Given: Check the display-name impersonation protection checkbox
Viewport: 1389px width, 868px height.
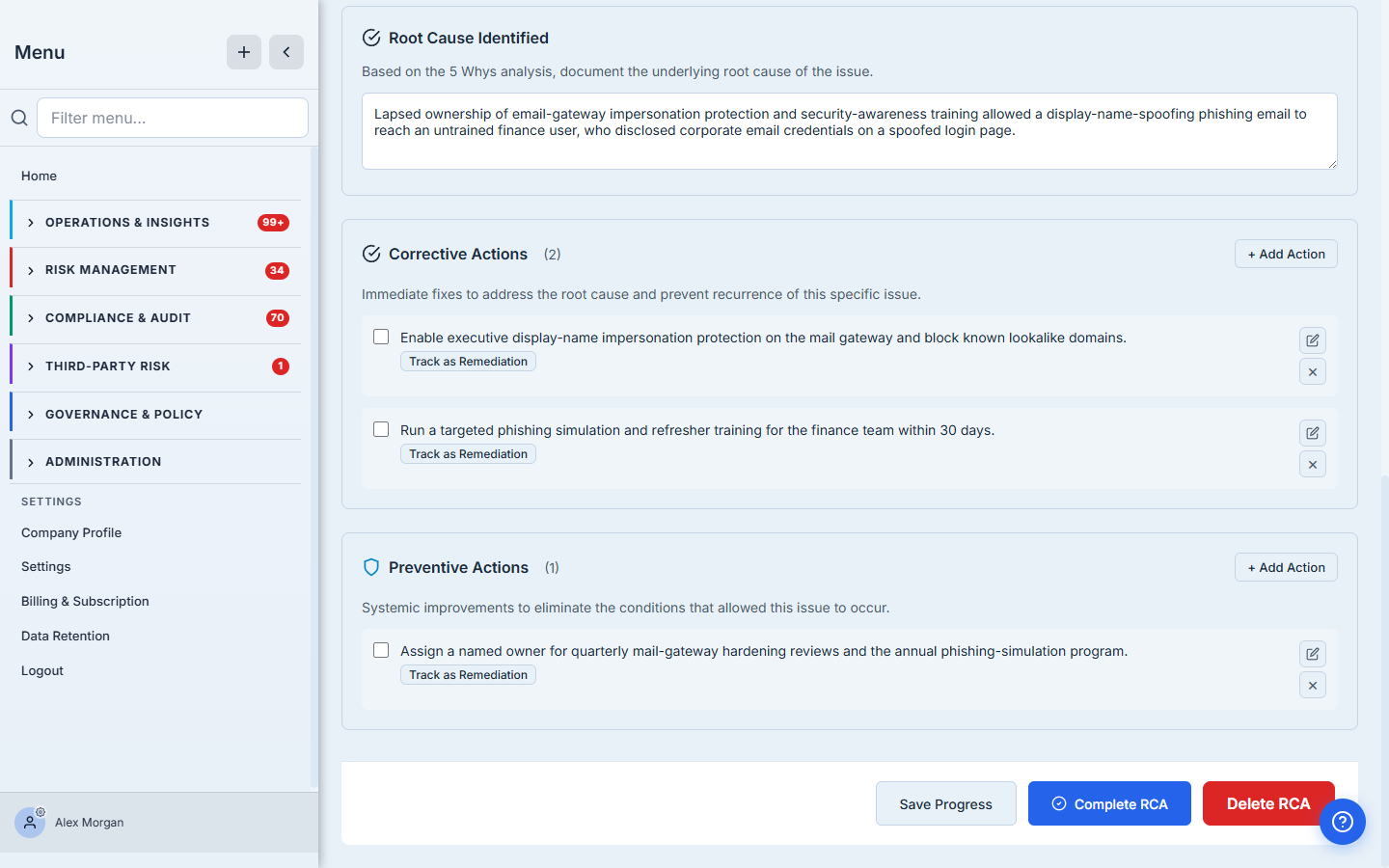Looking at the screenshot, I should tap(381, 337).
